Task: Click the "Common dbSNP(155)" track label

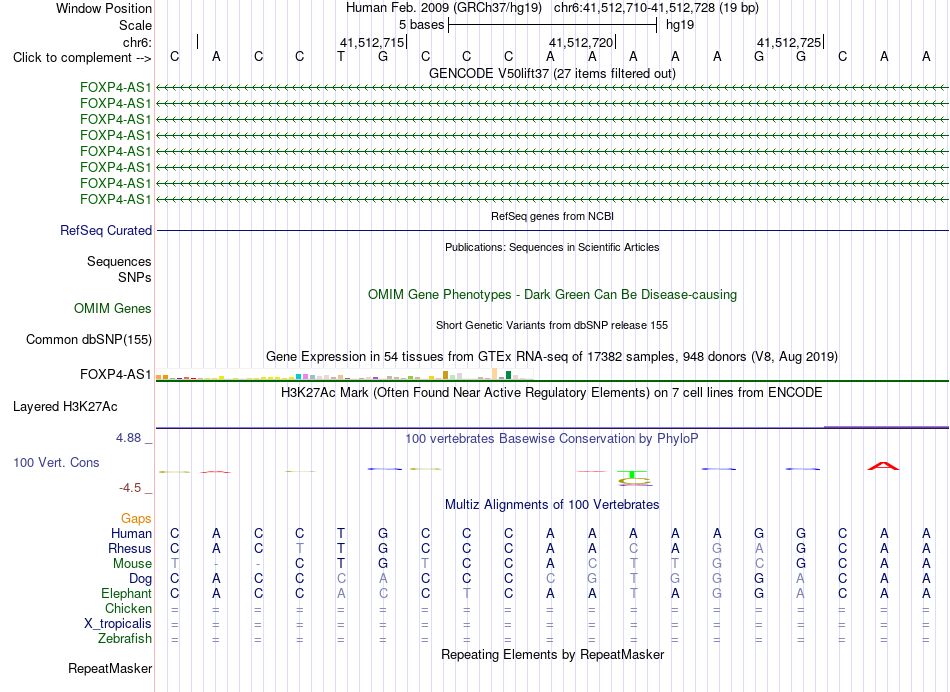Action: pos(88,339)
